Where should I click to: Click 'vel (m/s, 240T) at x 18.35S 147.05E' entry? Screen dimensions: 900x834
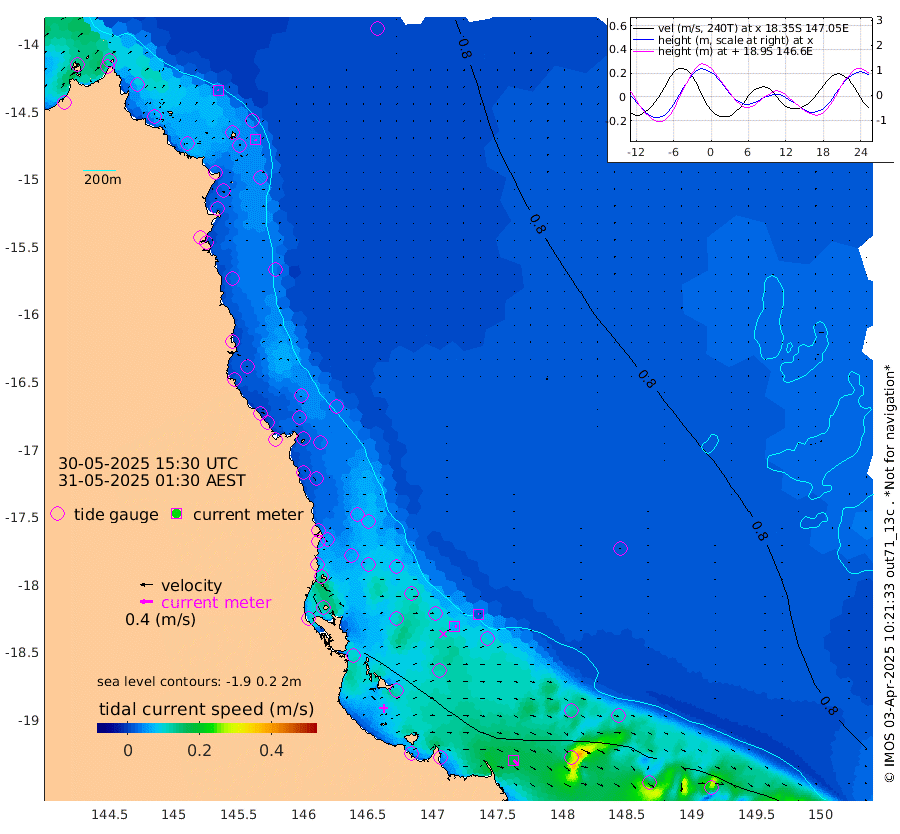pos(753,28)
